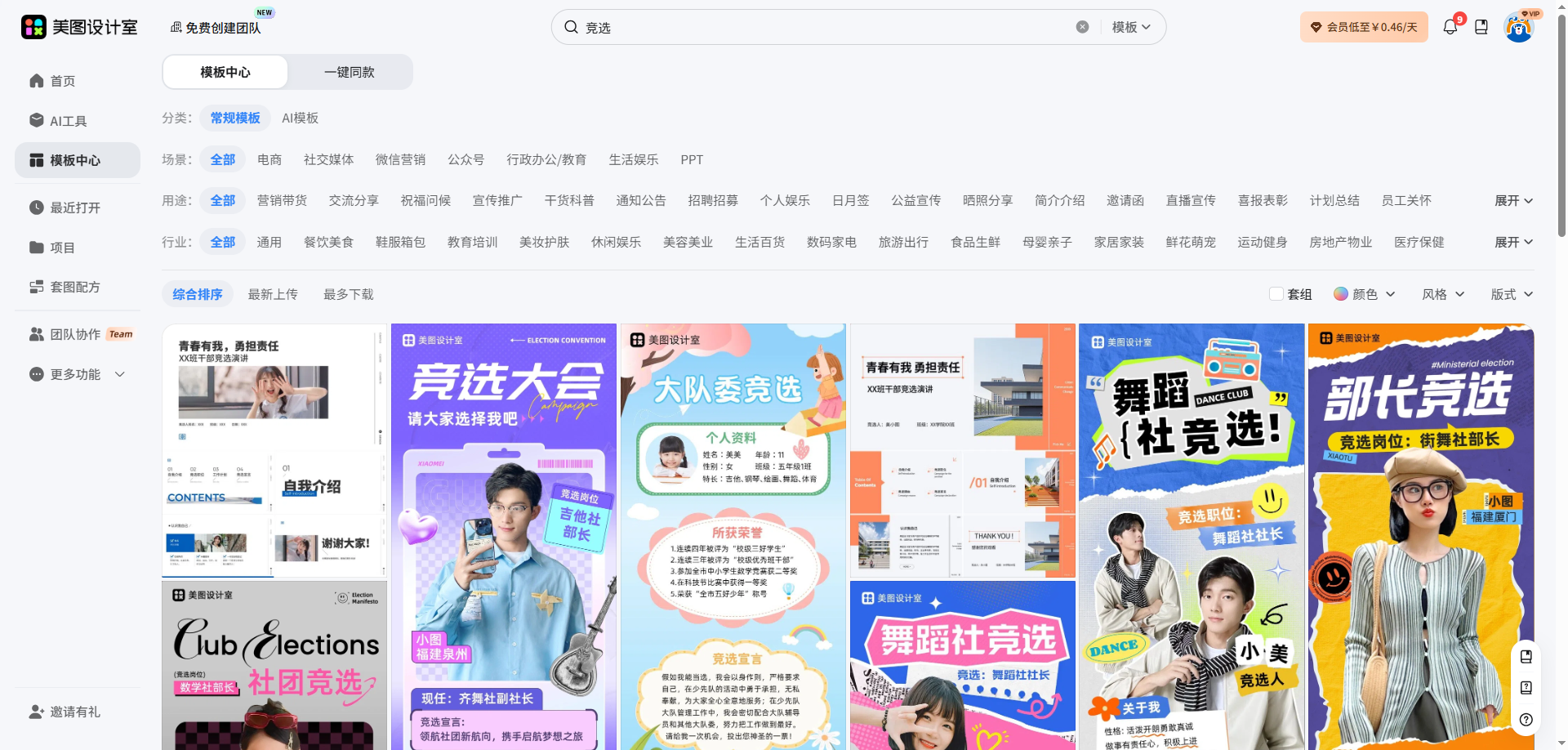
Task: Enable the 套组 checkbox
Action: tap(1276, 294)
